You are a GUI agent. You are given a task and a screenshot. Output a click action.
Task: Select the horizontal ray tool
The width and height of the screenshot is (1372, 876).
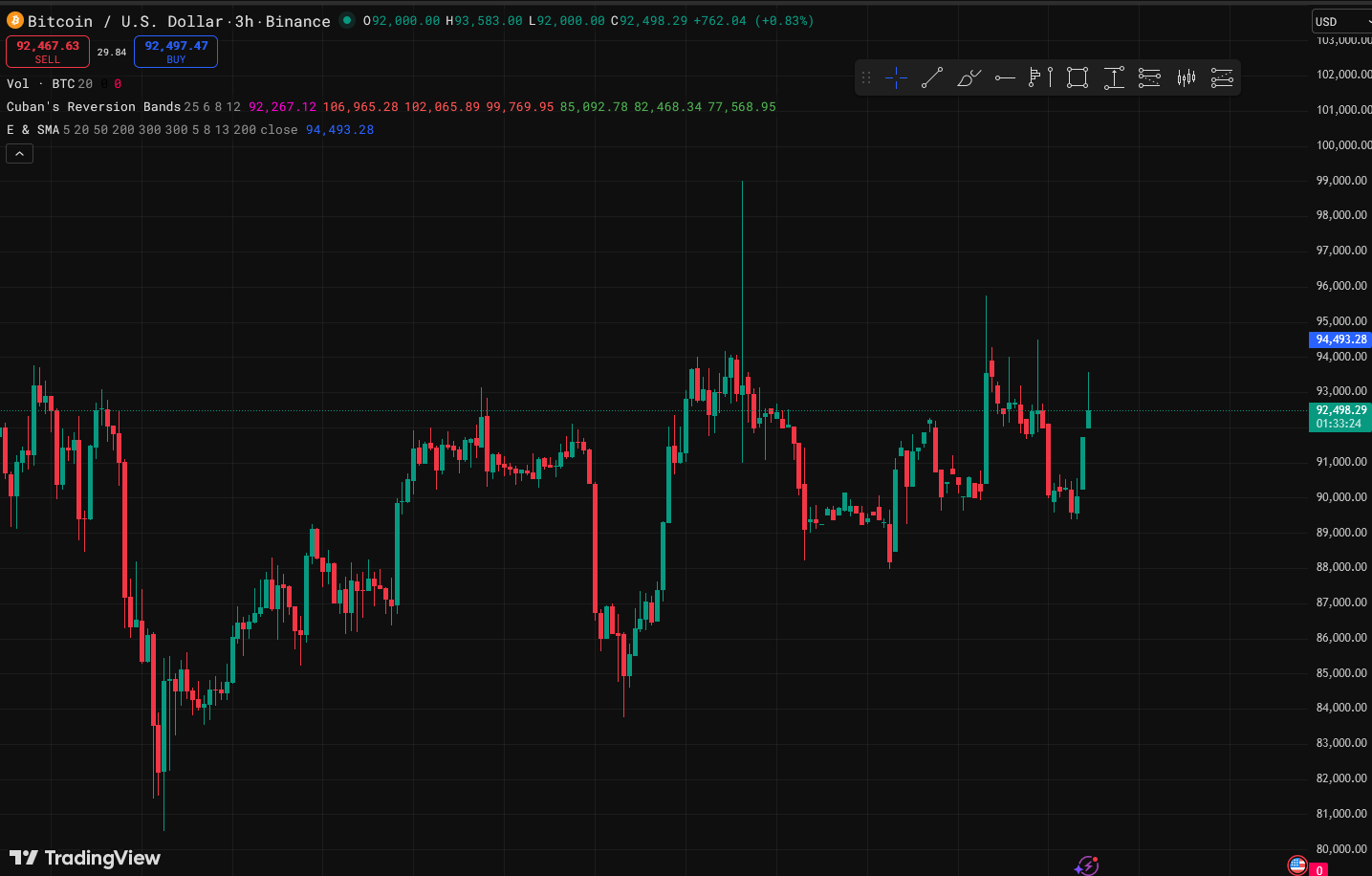pos(1005,78)
